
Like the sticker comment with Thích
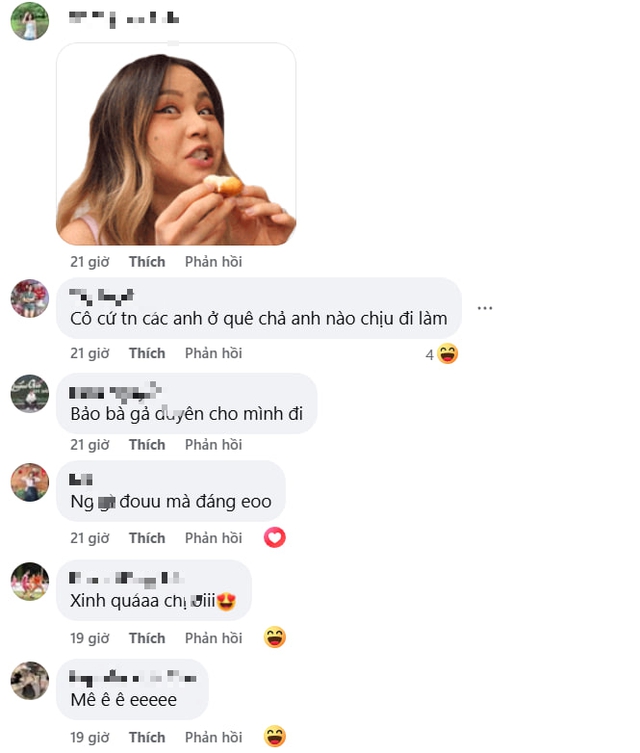(x=147, y=261)
